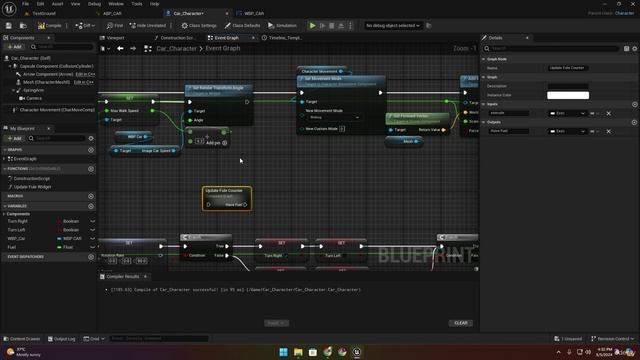Viewport: 640px width, 360px height.
Task: Click the Browse to asset icon
Action: click(23, 26)
